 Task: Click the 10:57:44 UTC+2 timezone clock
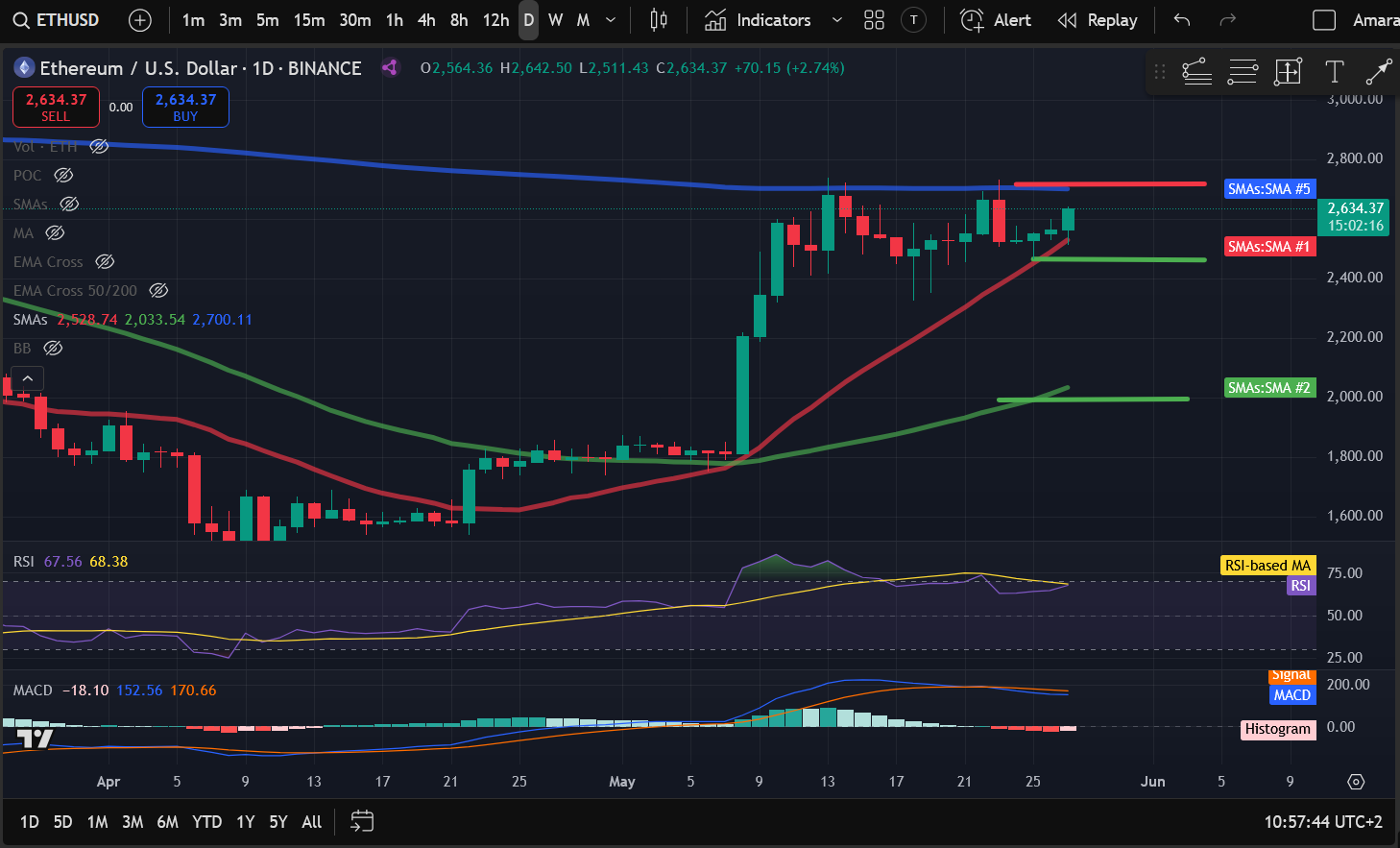coord(1323,821)
